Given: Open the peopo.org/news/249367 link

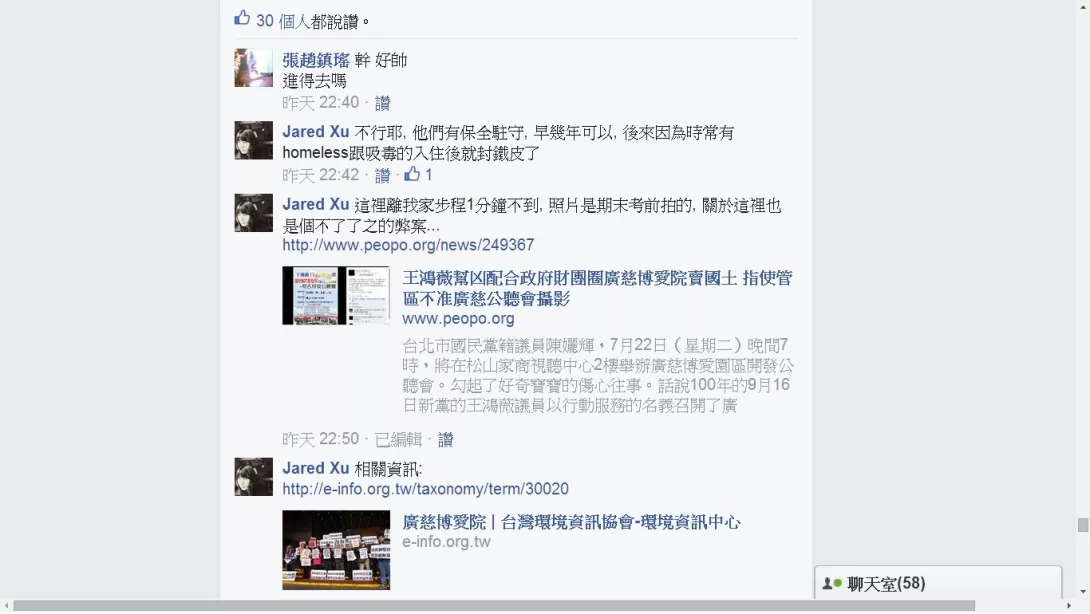Looking at the screenshot, I should [408, 245].
